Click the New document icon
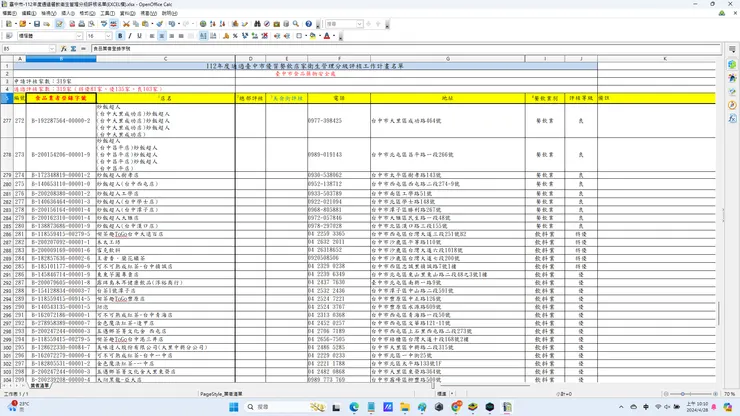 (x=8, y=24)
